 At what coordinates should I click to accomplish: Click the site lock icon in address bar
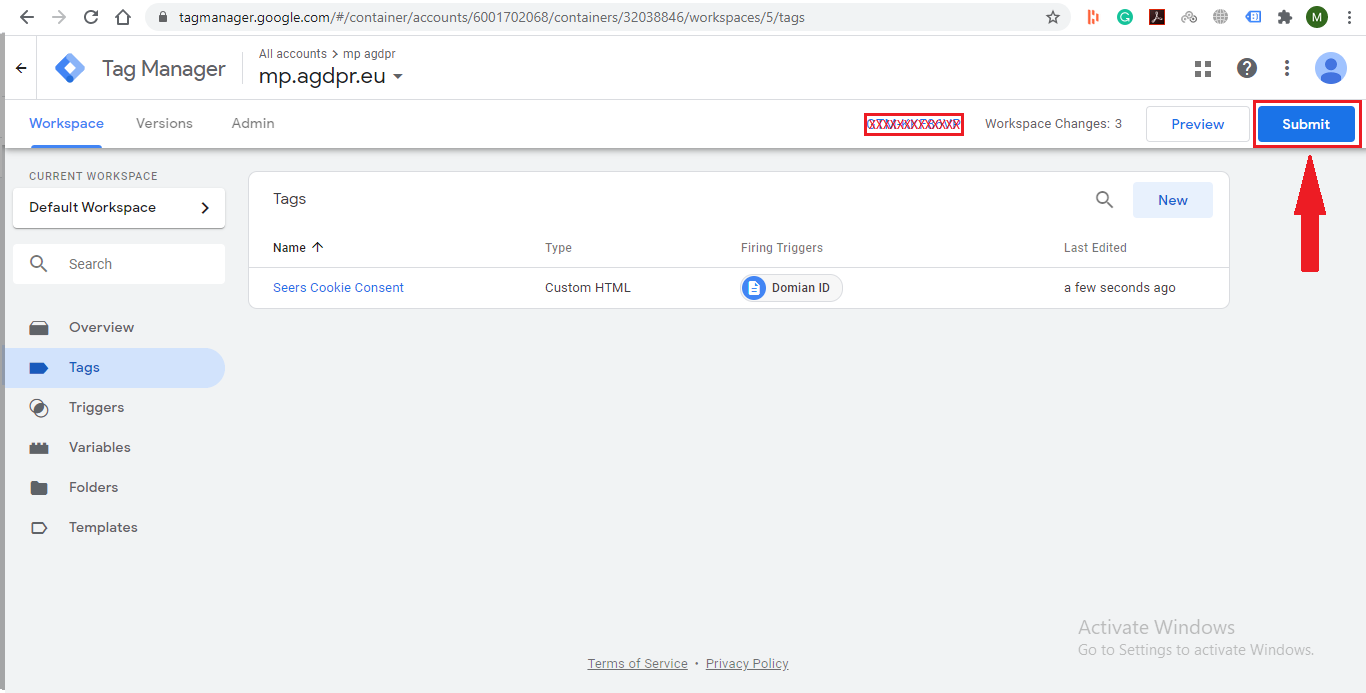coord(162,17)
